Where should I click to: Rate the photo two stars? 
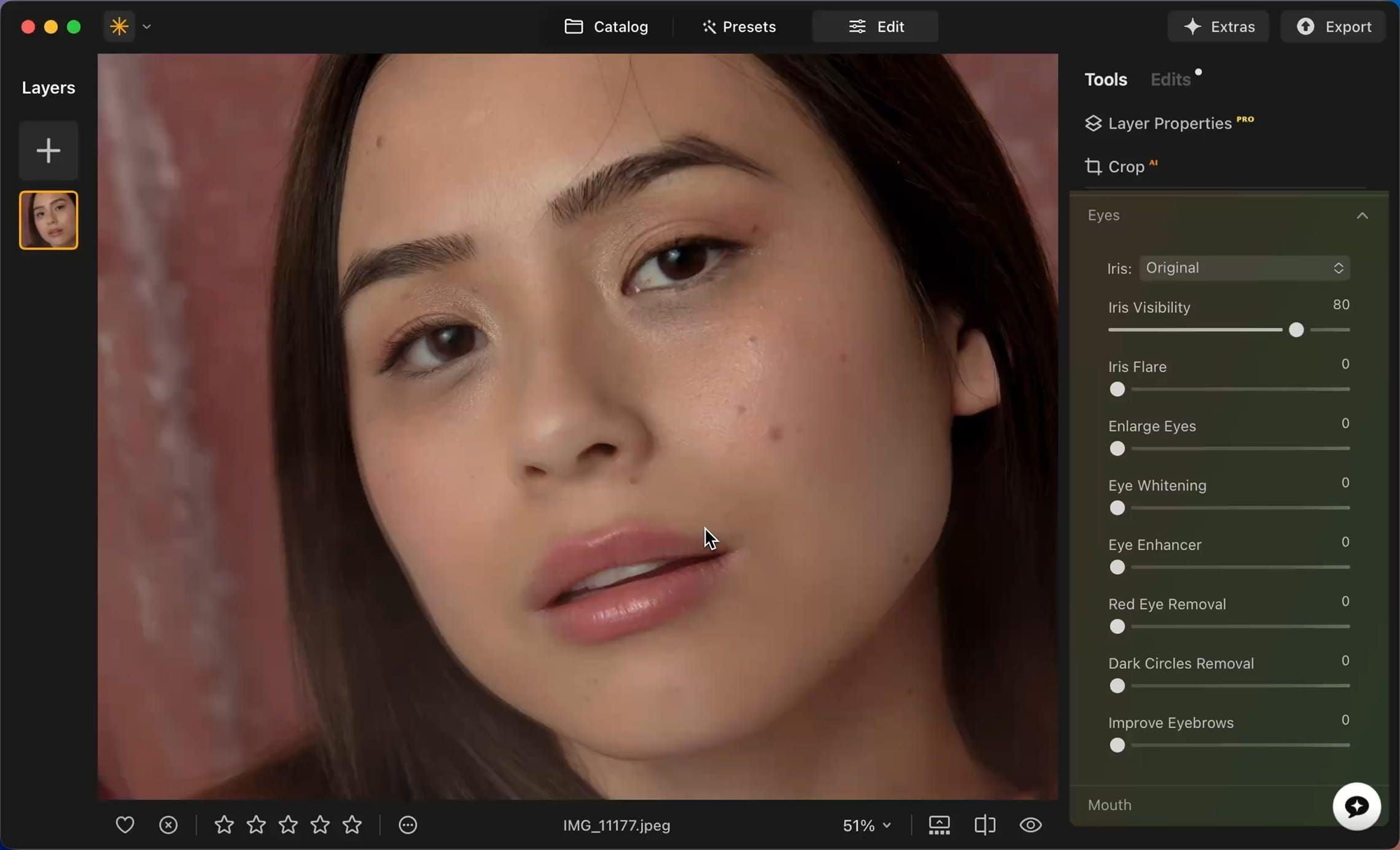click(256, 825)
